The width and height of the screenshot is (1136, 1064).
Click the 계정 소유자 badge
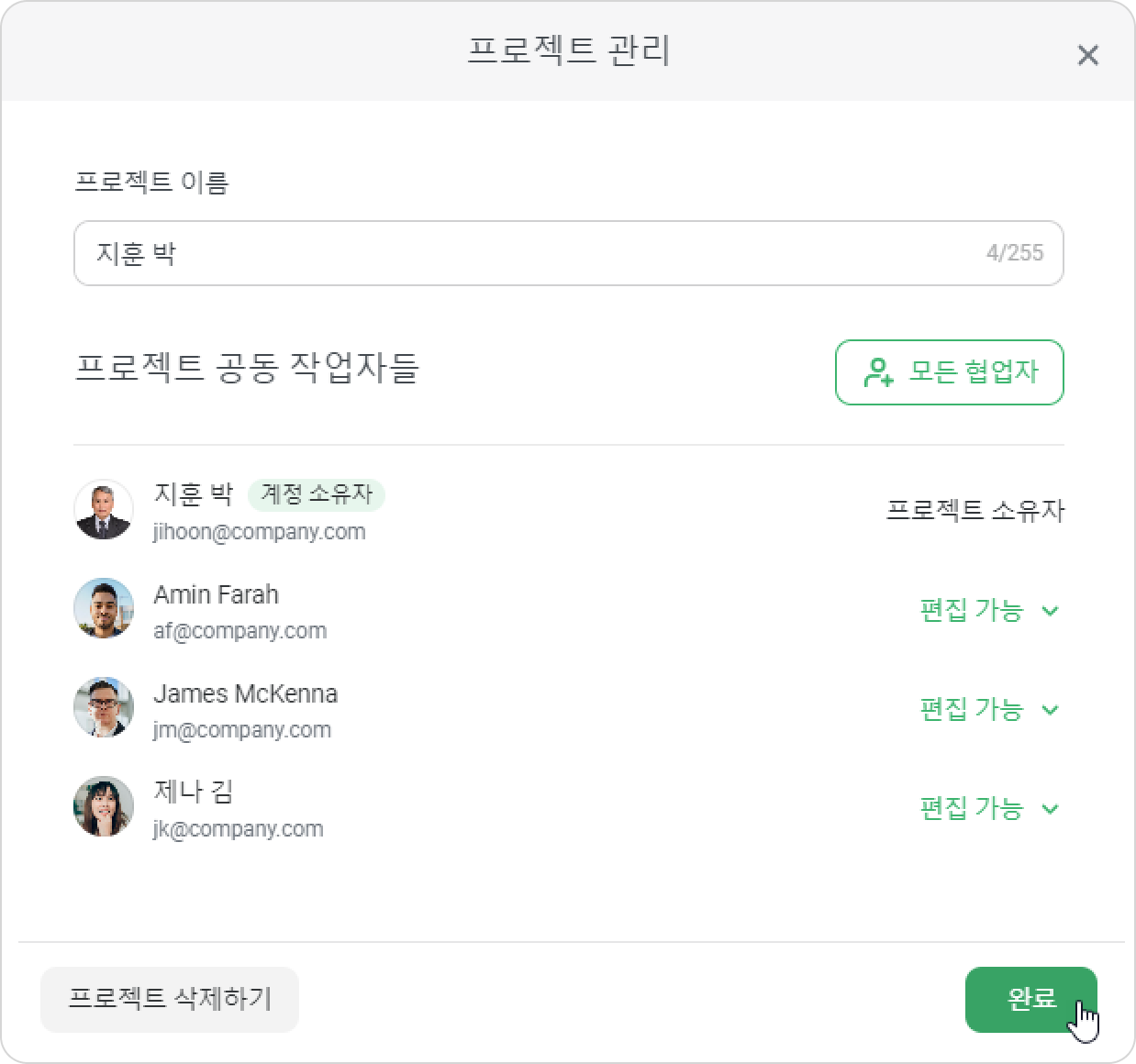click(317, 494)
